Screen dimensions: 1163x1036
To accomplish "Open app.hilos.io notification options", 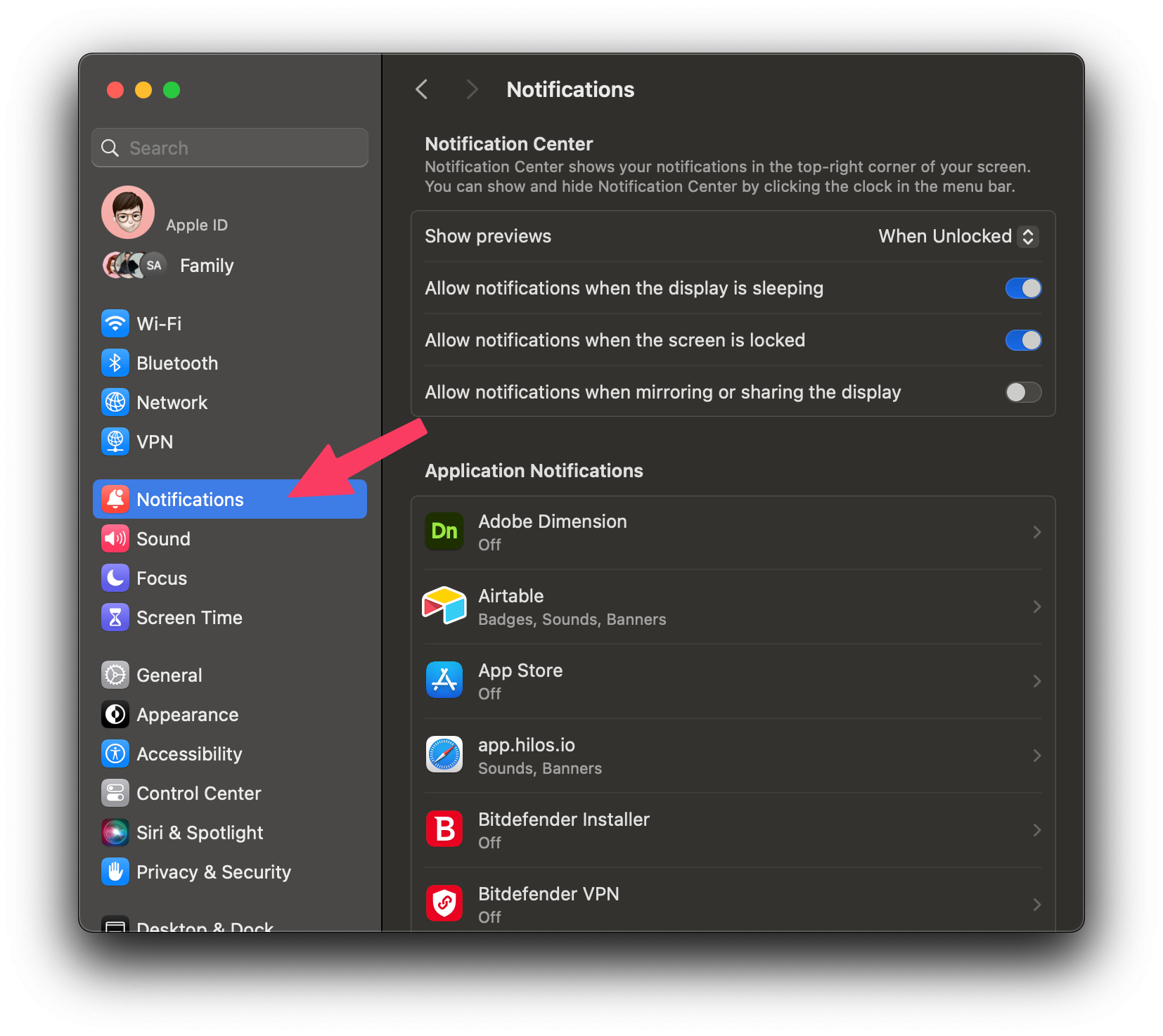I will coord(1036,755).
